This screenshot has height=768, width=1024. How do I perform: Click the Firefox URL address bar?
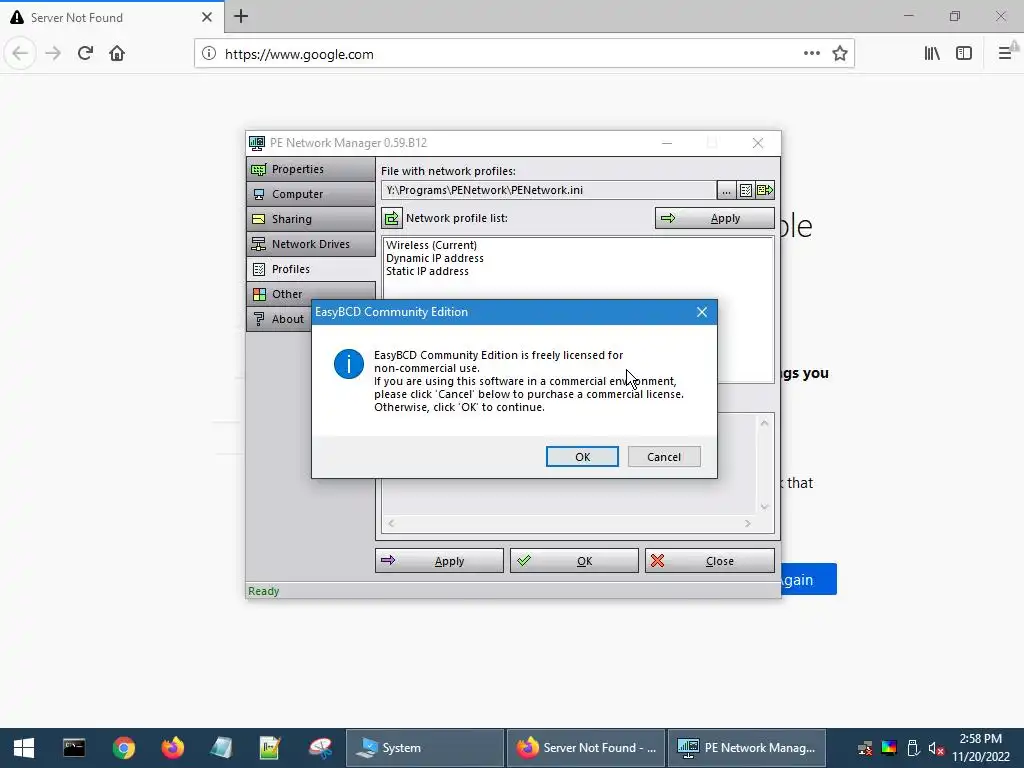(x=509, y=54)
